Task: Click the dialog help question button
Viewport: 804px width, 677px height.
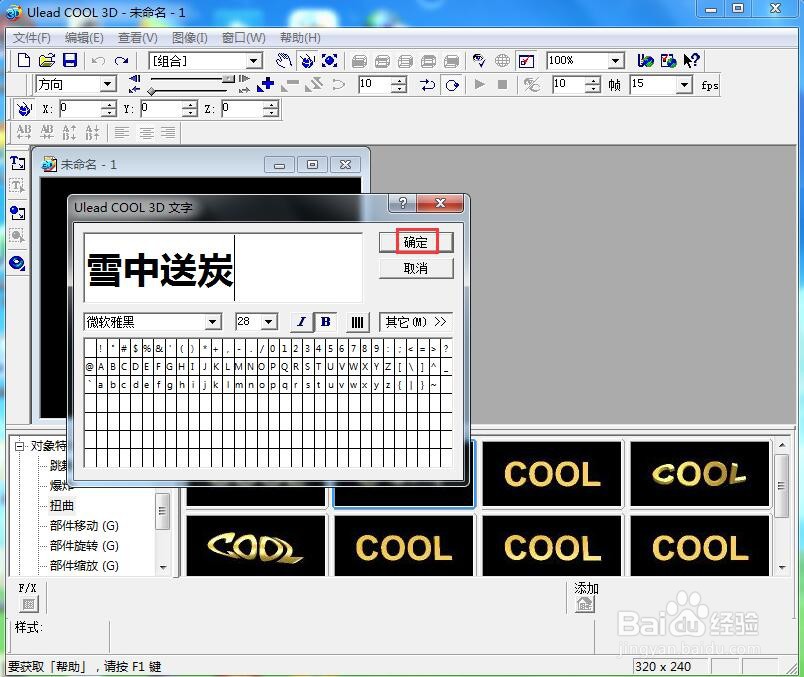Action: coord(403,203)
